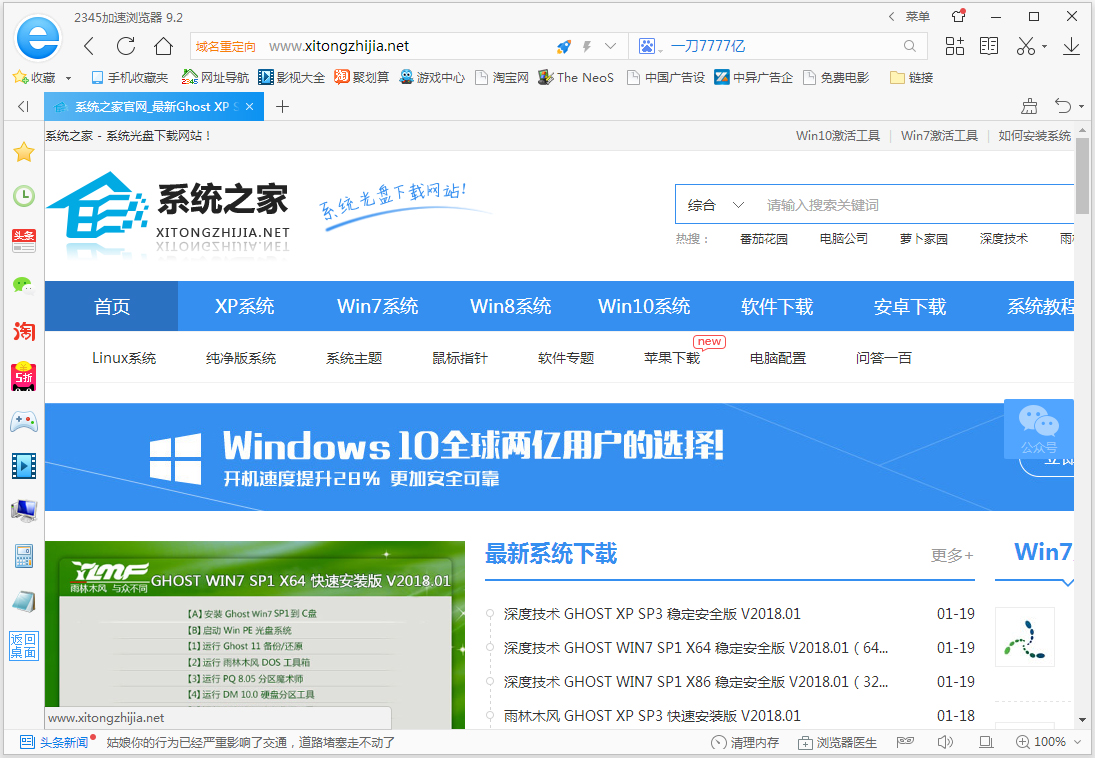Click the lightning bolt icon in address bar
Image resolution: width=1095 pixels, height=758 pixels.
click(587, 47)
